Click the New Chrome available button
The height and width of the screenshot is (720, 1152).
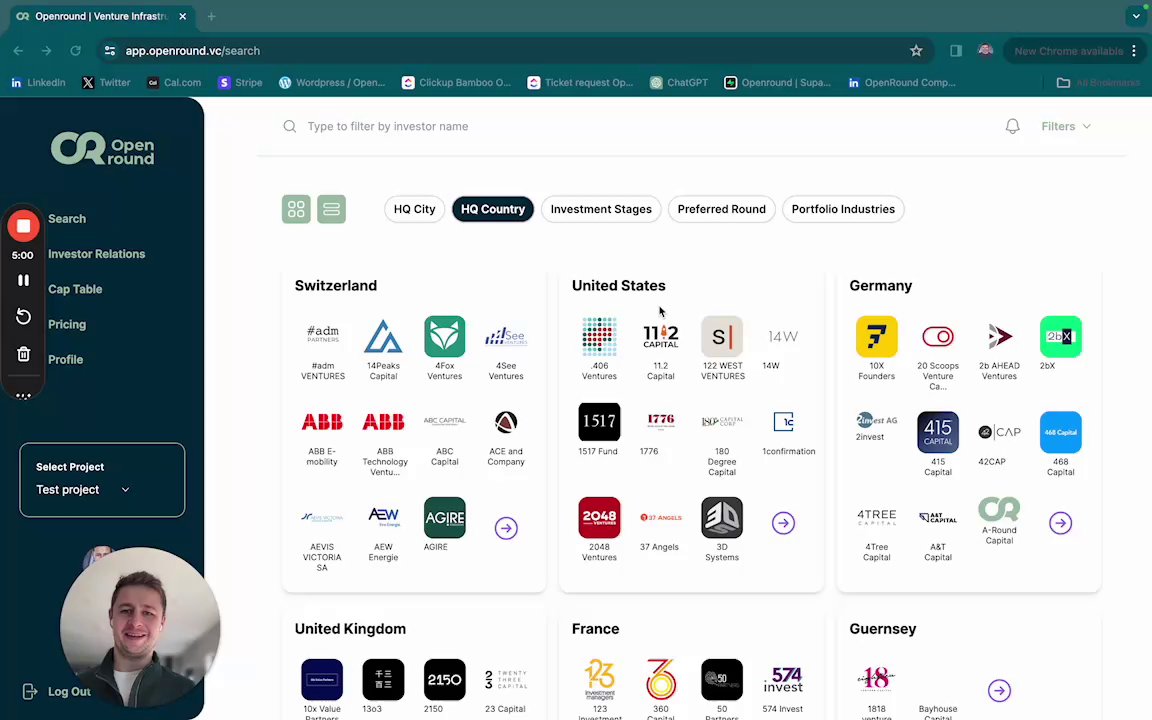pyautogui.click(x=1076, y=51)
